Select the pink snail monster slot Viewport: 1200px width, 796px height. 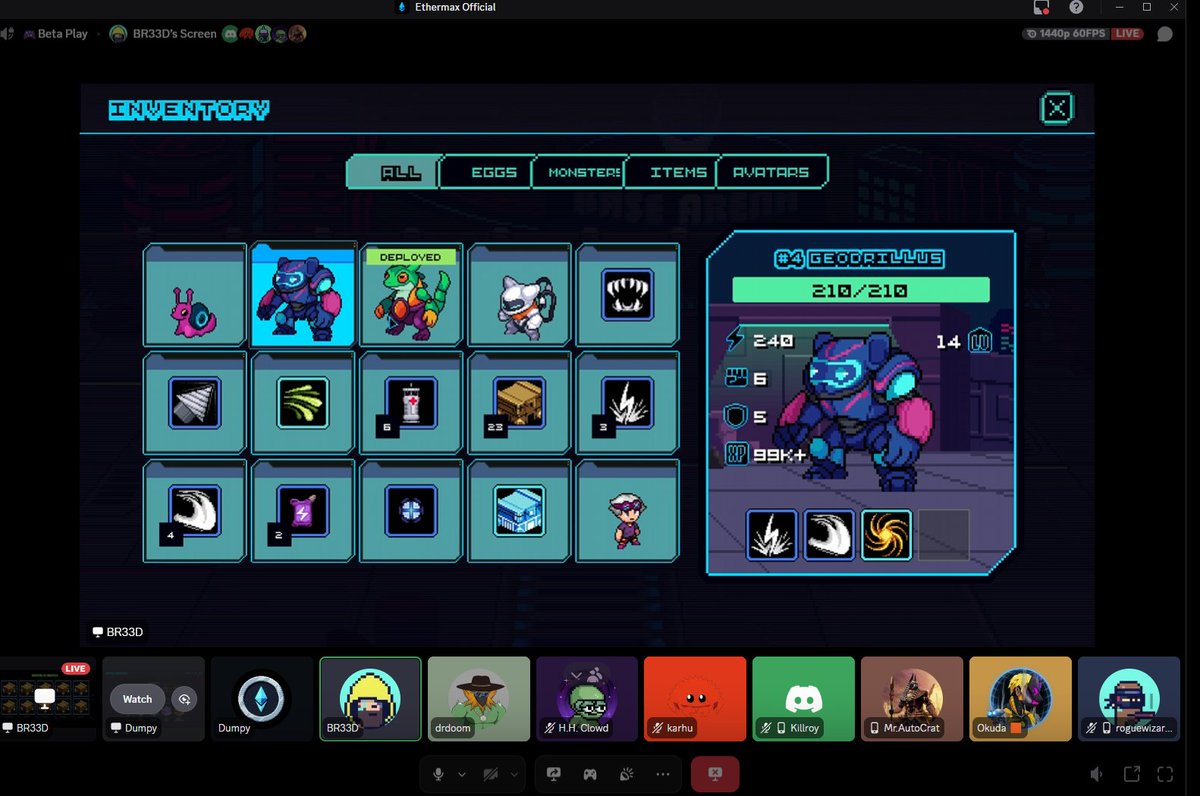pyautogui.click(x=195, y=295)
